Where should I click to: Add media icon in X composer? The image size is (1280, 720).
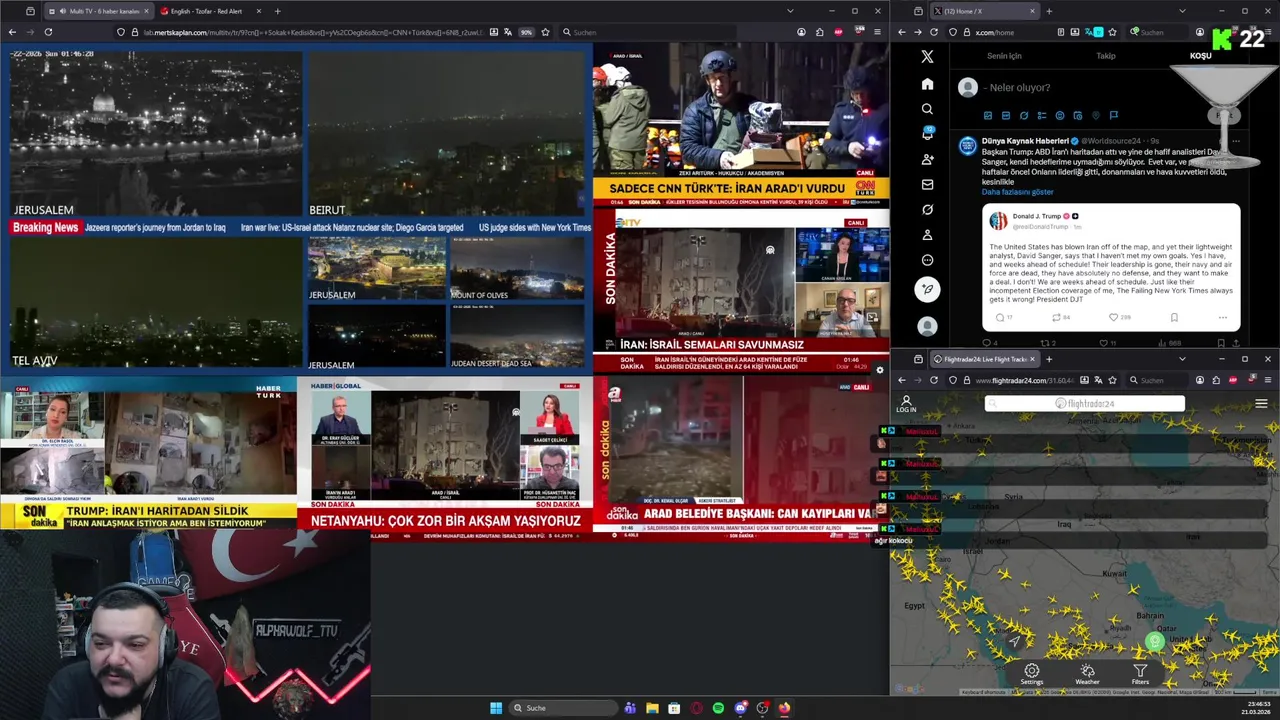coord(988,116)
